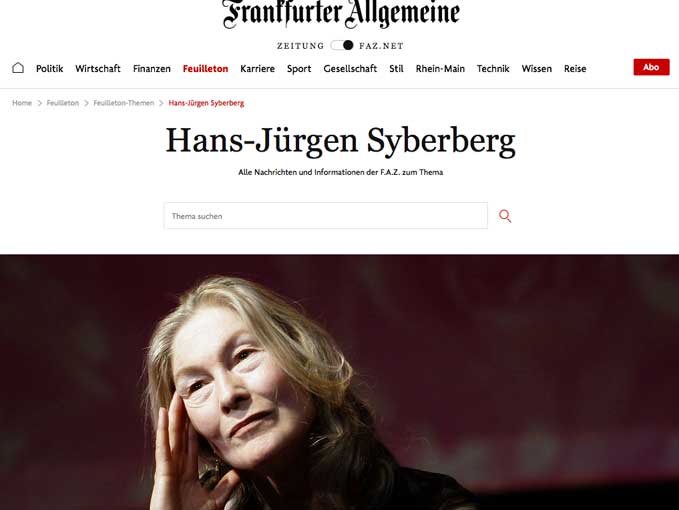Click the red magnifier search icon

coord(505,216)
